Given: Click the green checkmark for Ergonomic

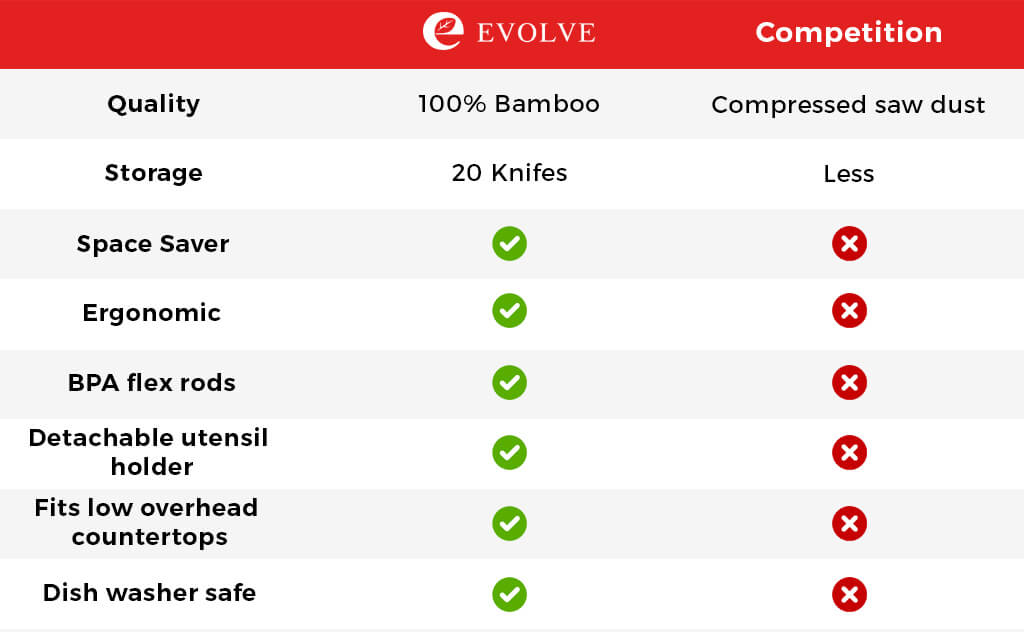Looking at the screenshot, I should tap(509, 311).
